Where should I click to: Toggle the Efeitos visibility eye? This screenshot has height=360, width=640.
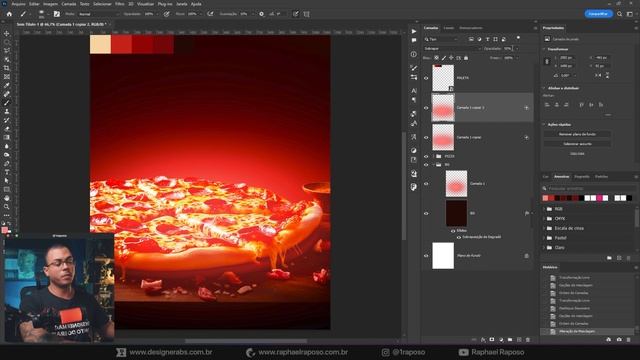tap(453, 231)
